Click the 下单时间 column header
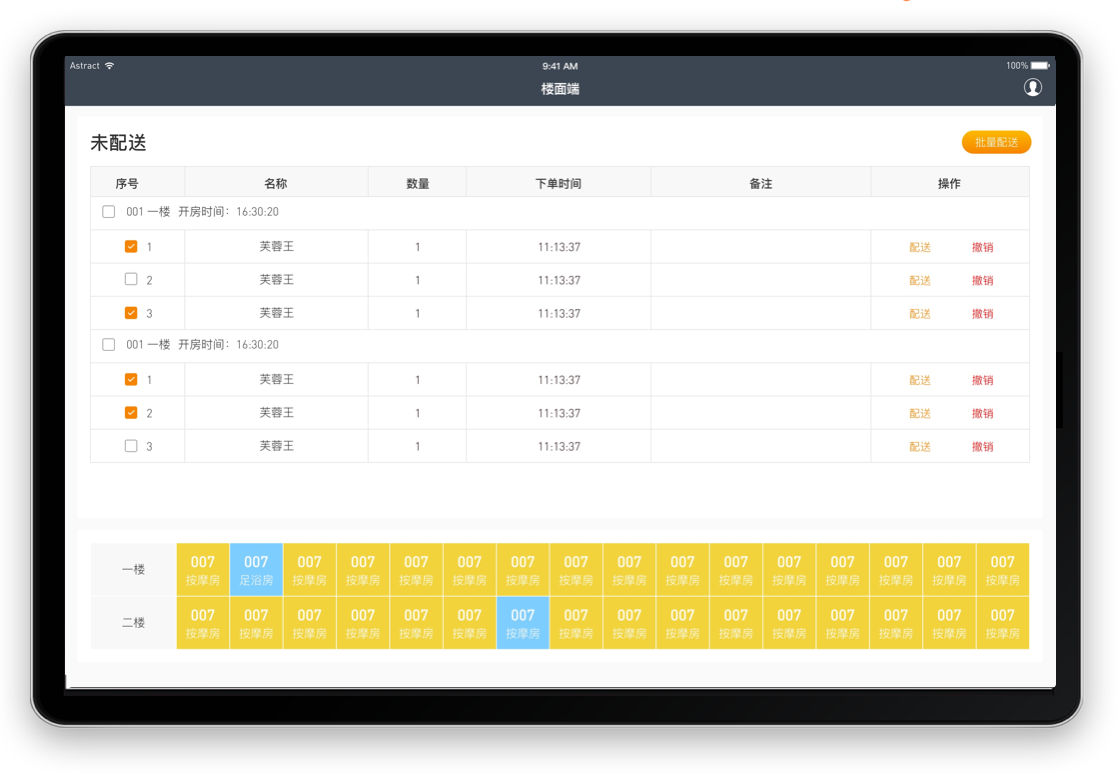 558,184
